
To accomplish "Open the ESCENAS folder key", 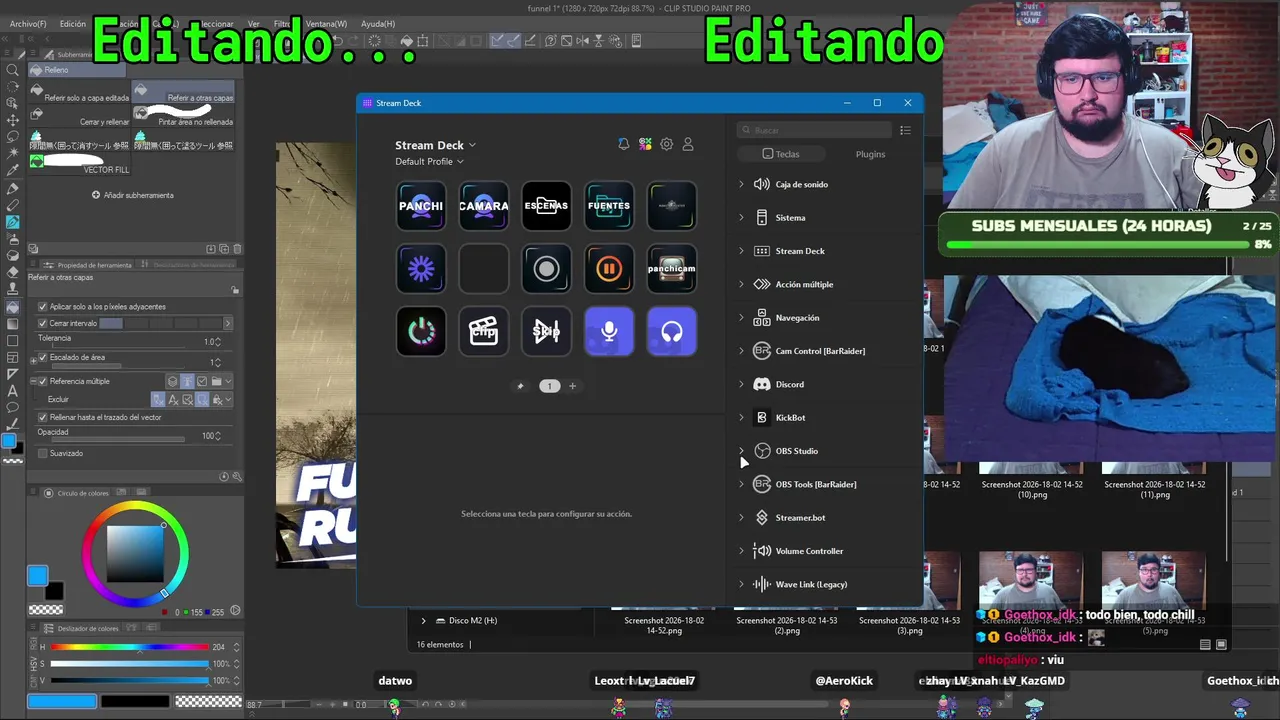I will coord(546,206).
